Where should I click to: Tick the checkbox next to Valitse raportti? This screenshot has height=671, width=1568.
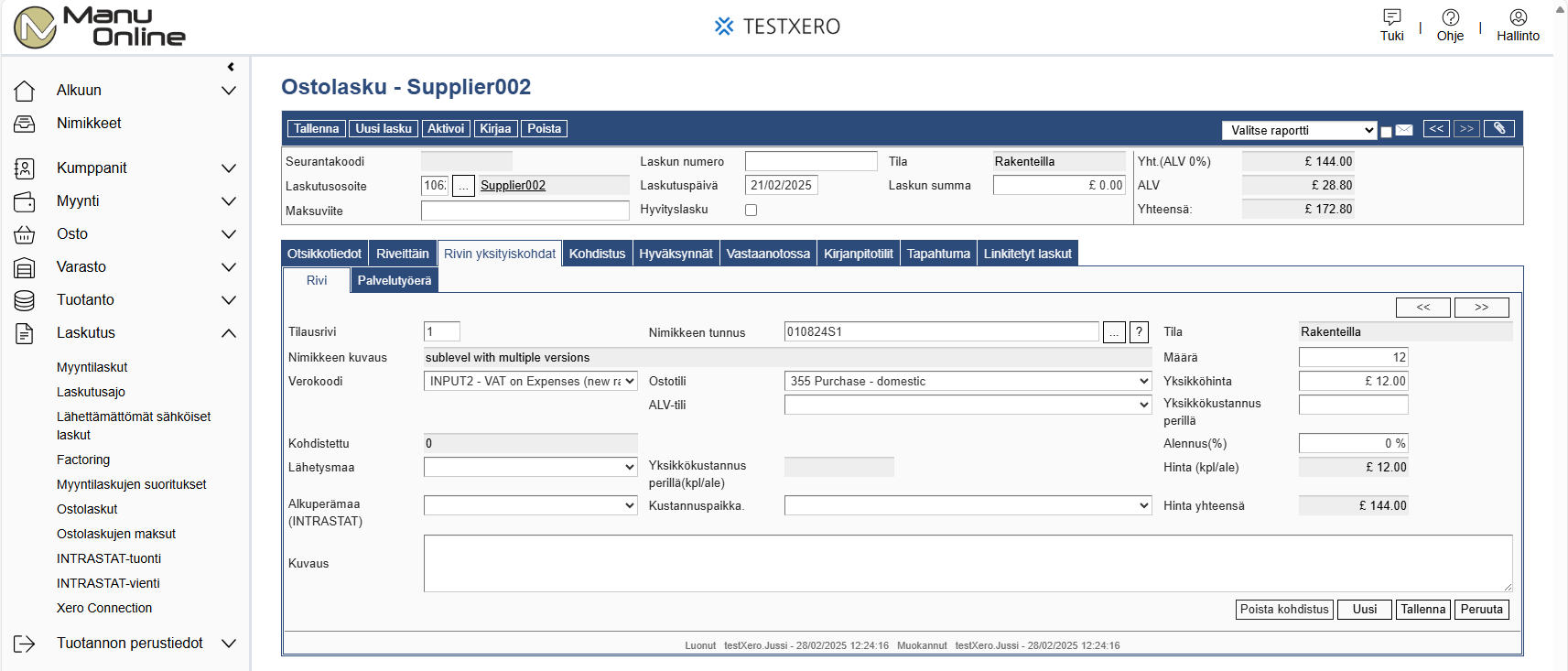pos(1386,132)
